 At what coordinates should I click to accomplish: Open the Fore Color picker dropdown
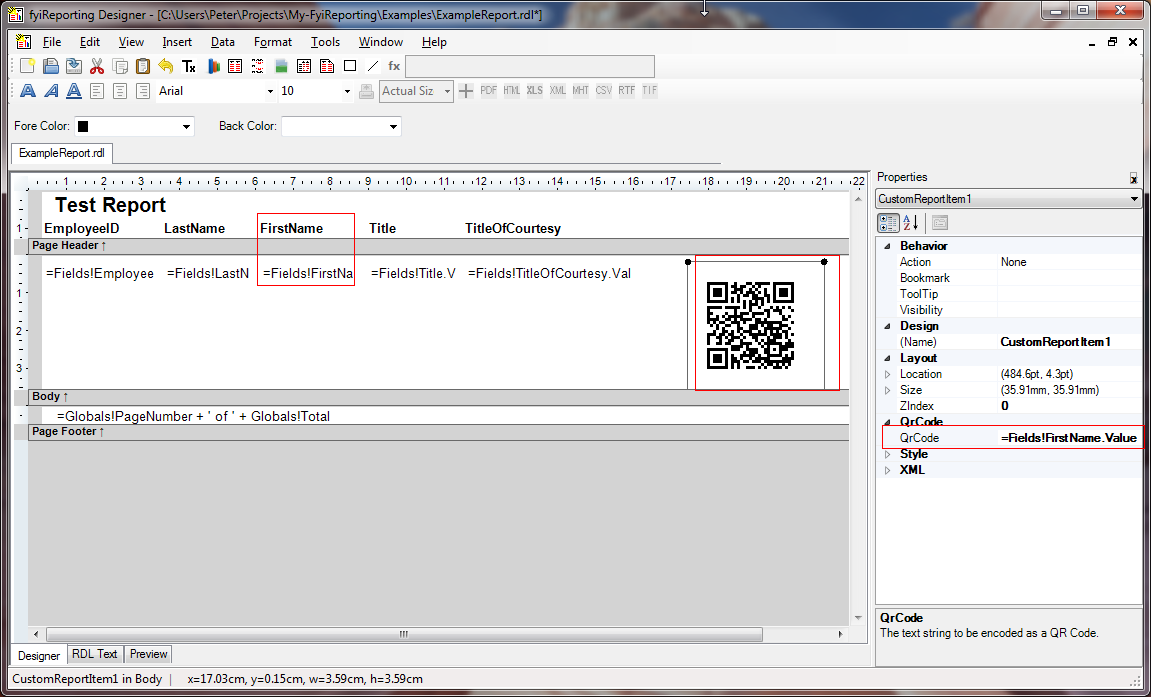coord(186,126)
